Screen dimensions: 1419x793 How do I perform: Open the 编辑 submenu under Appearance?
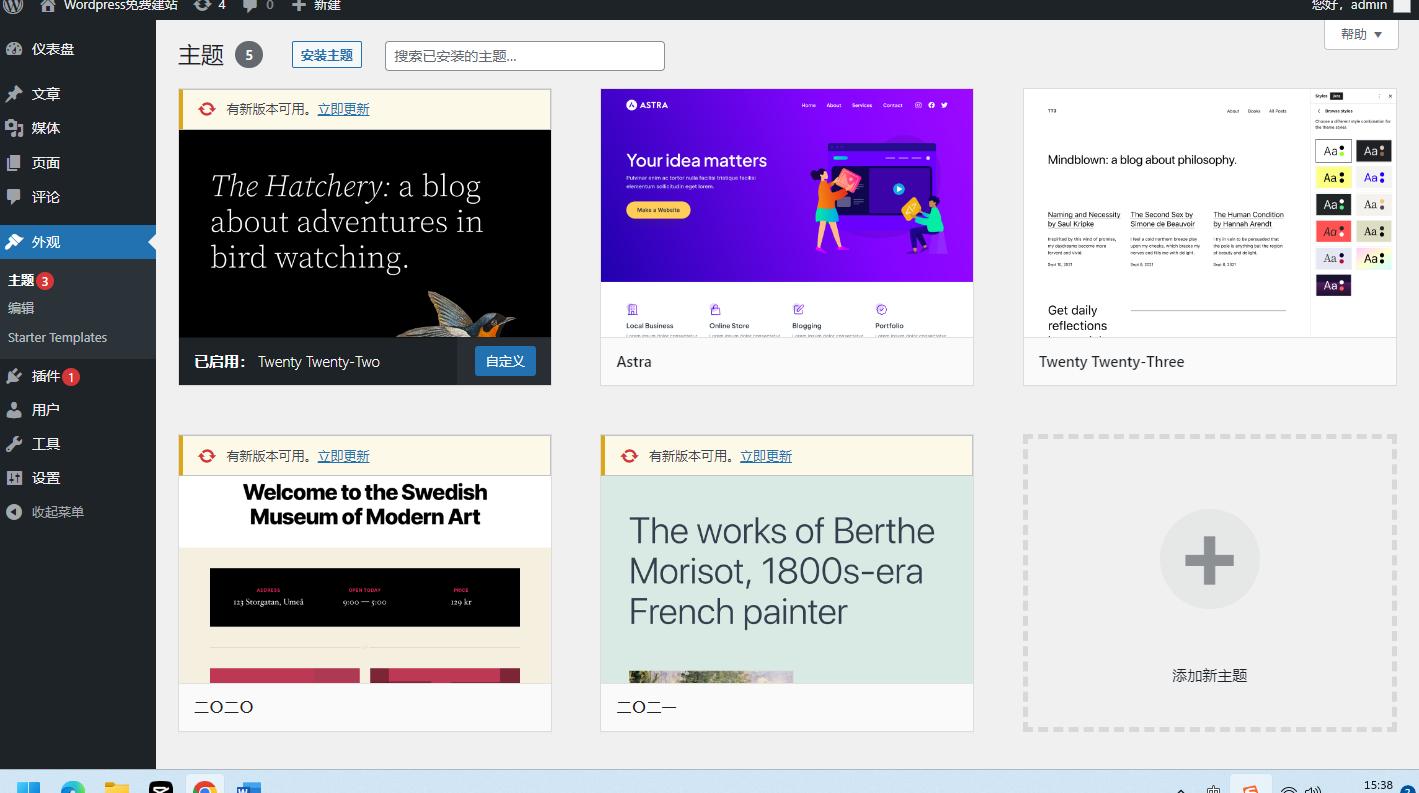tap(21, 308)
